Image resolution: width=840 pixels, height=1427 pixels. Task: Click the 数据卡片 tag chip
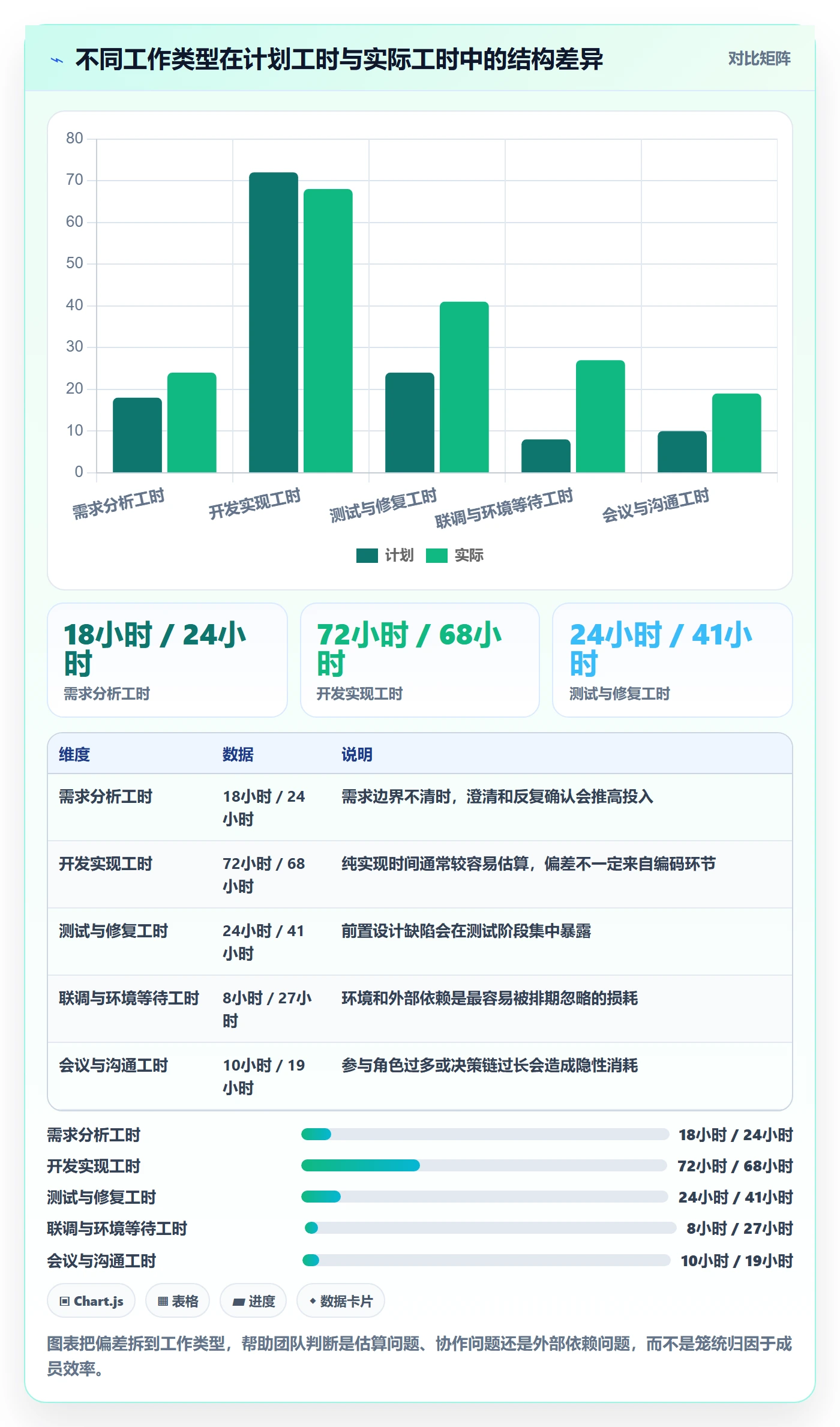pos(341,1301)
